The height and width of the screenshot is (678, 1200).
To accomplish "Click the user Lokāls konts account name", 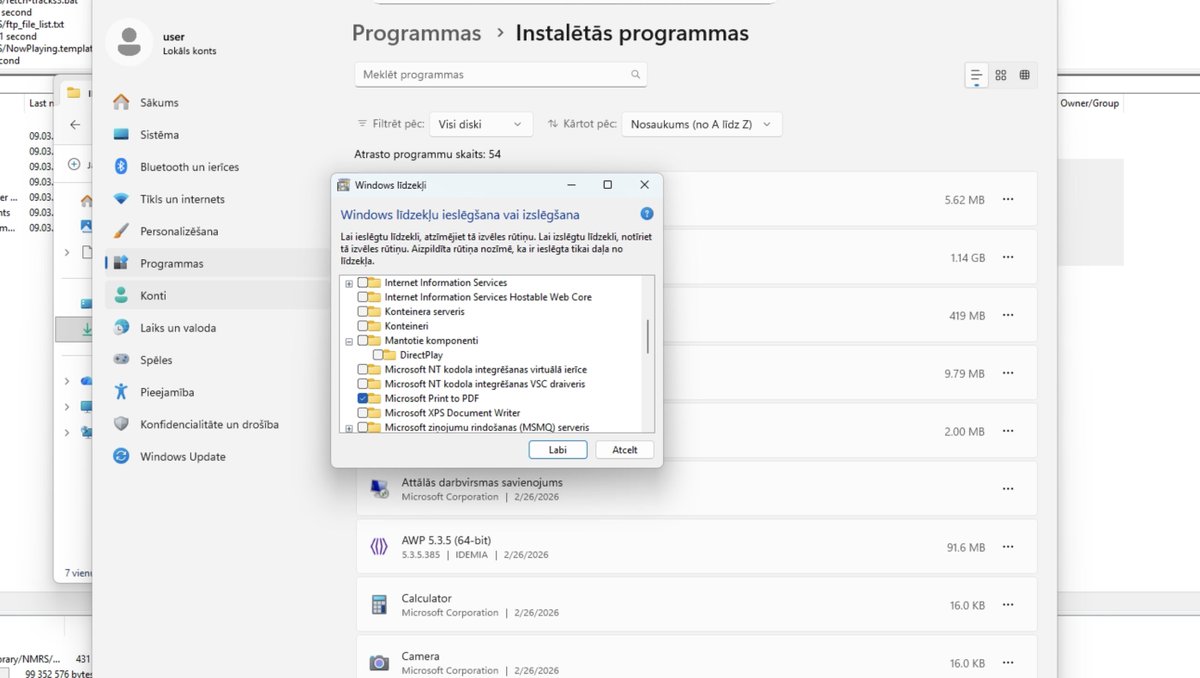I will (x=189, y=43).
